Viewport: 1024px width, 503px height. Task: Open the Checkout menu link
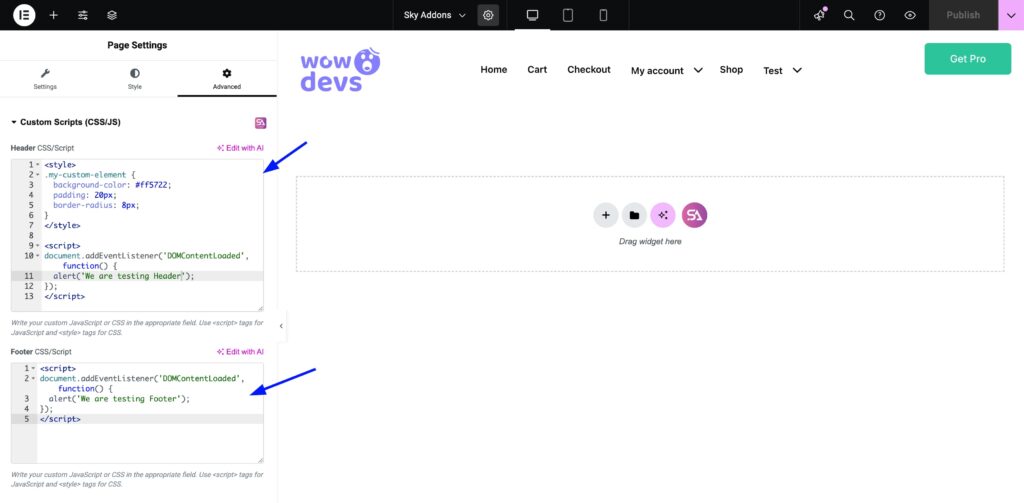[588, 69]
